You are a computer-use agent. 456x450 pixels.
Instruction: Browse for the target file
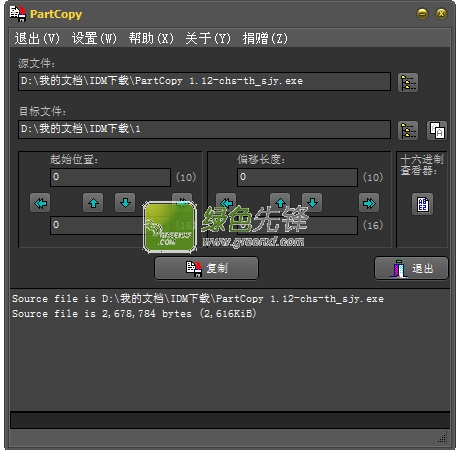(x=408, y=130)
